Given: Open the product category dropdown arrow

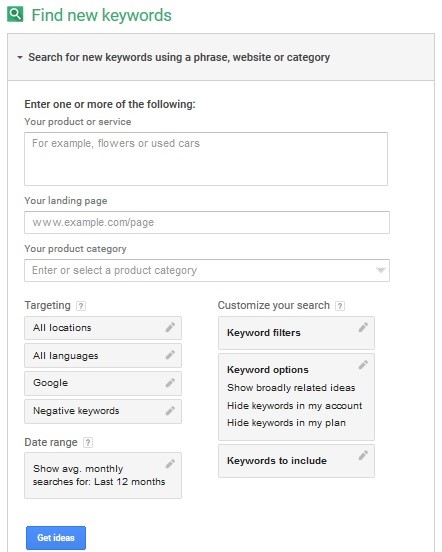Looking at the screenshot, I should 380,270.
